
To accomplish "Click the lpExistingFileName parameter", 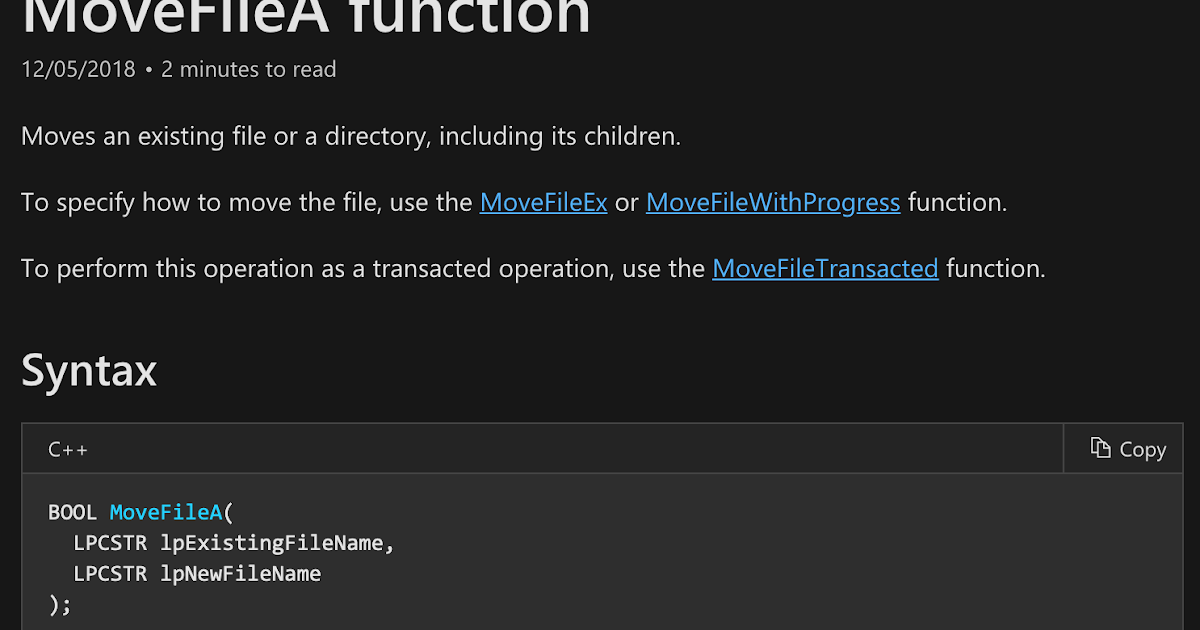I will tap(272, 544).
